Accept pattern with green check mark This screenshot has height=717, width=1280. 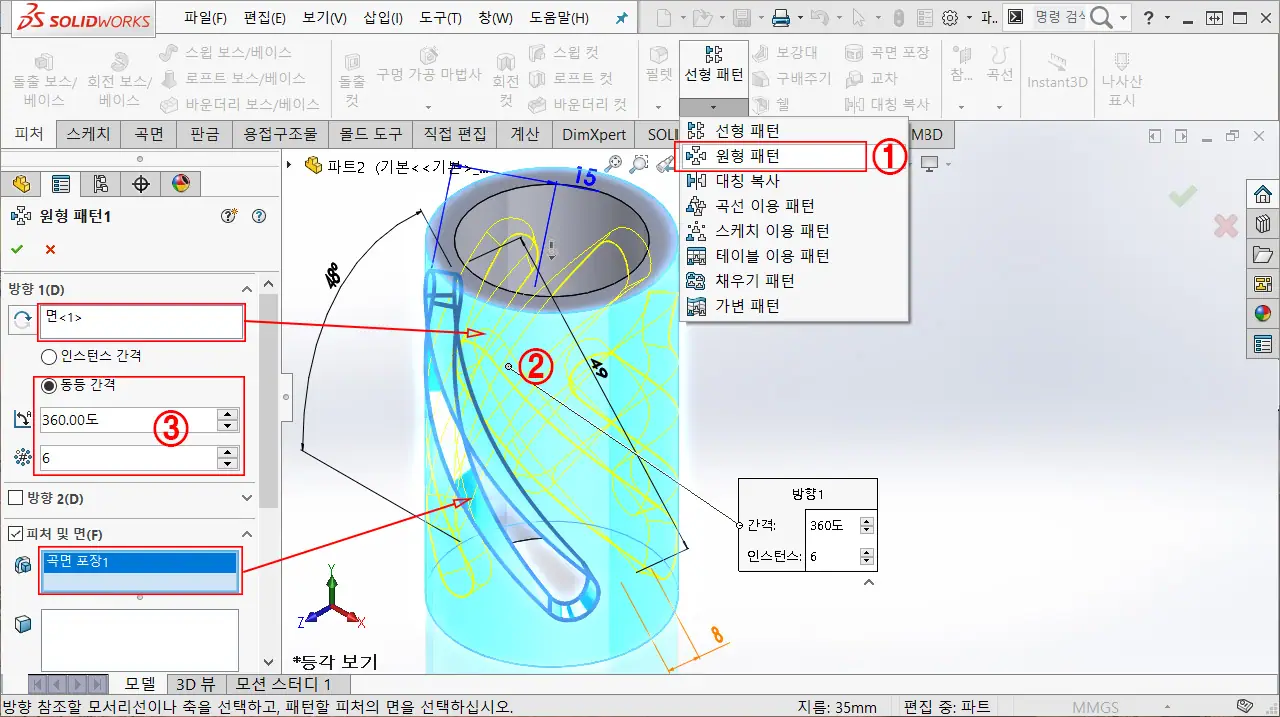17,249
